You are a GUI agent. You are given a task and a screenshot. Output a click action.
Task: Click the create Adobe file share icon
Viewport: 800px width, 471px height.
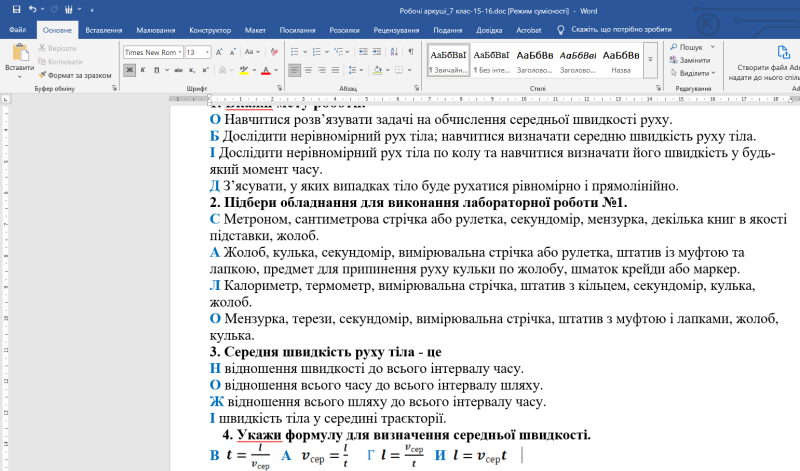click(x=783, y=52)
